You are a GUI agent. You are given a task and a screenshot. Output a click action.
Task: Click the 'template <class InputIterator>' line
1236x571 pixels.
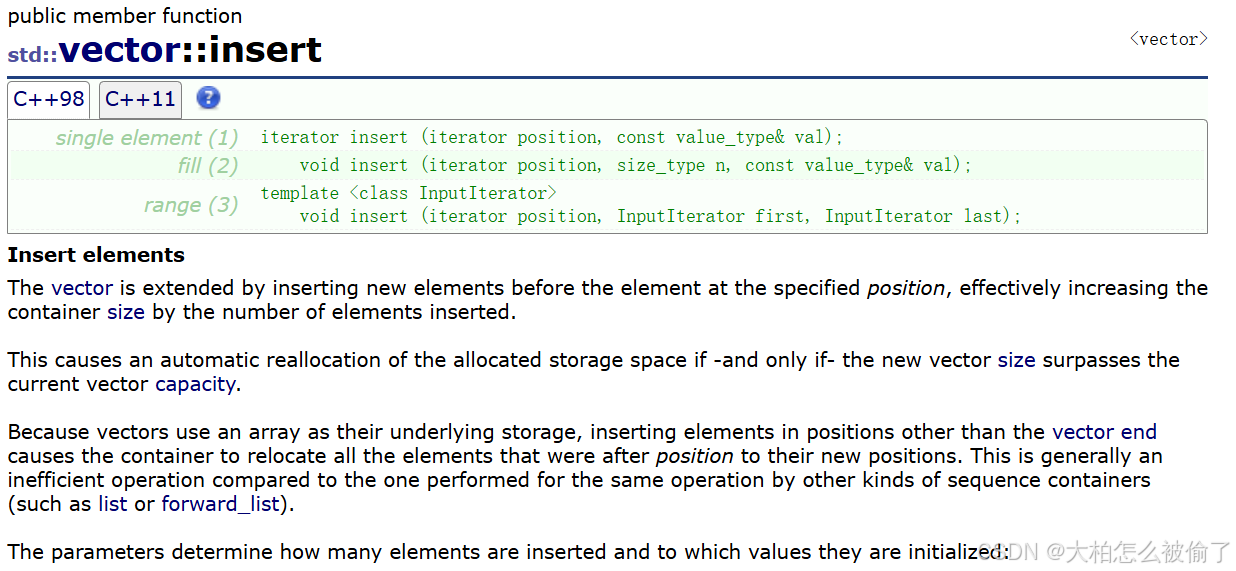[408, 193]
